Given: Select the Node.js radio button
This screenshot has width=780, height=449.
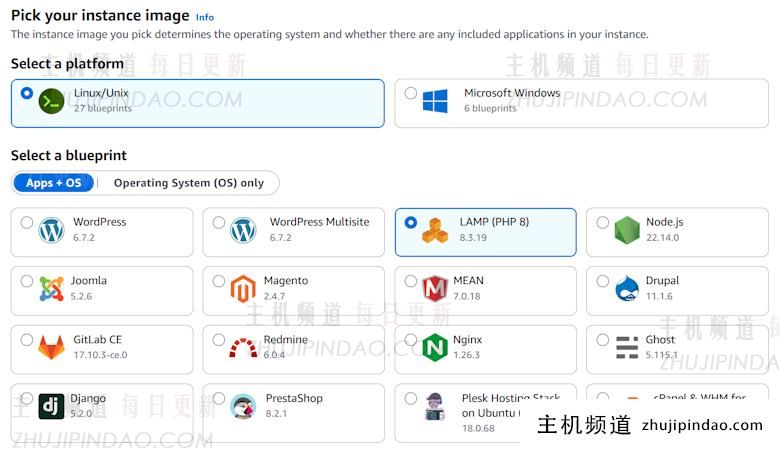Looking at the screenshot, I should tap(602, 222).
